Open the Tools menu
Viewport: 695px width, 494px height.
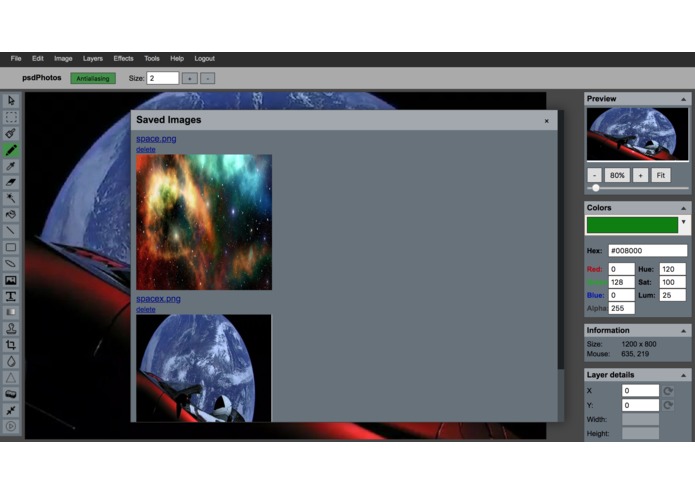pos(152,58)
